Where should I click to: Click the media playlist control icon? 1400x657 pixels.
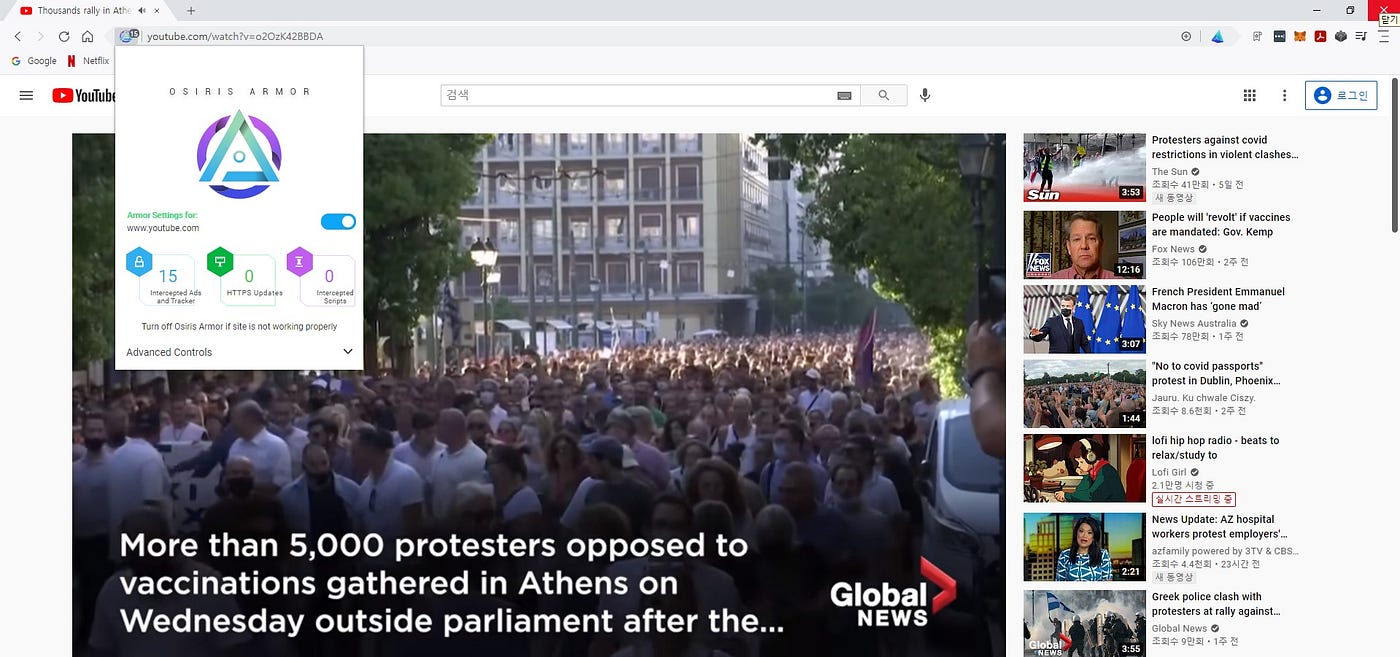(x=1361, y=36)
